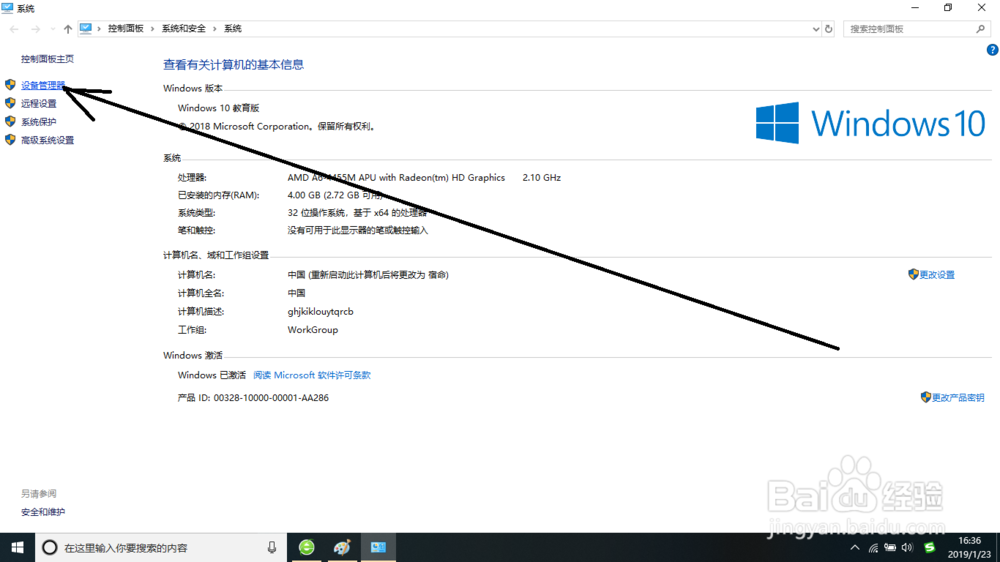This screenshot has height=562, width=1000.
Task: Select product ID 00328-10000-00001-AA286
Action: [x=271, y=397]
